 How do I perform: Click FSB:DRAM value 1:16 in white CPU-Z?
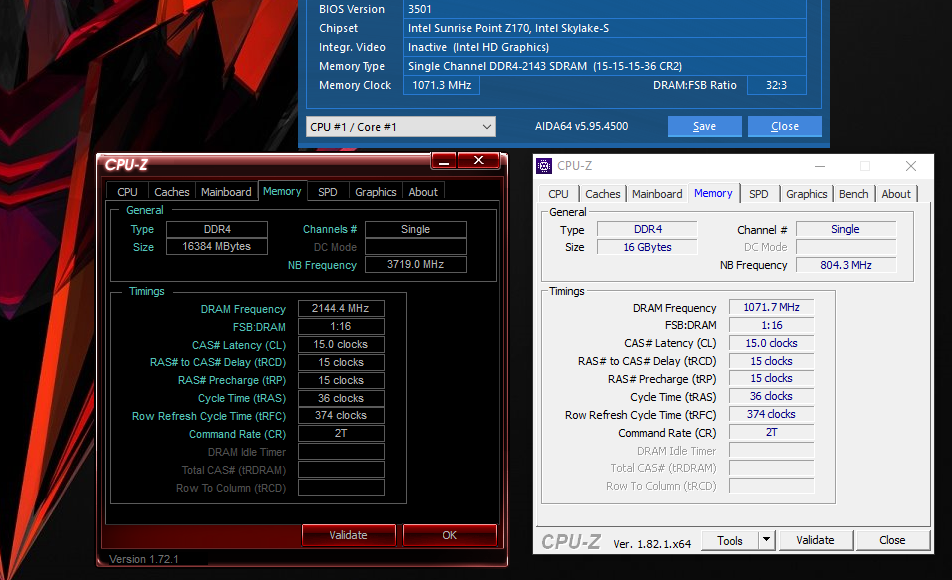[x=771, y=326]
